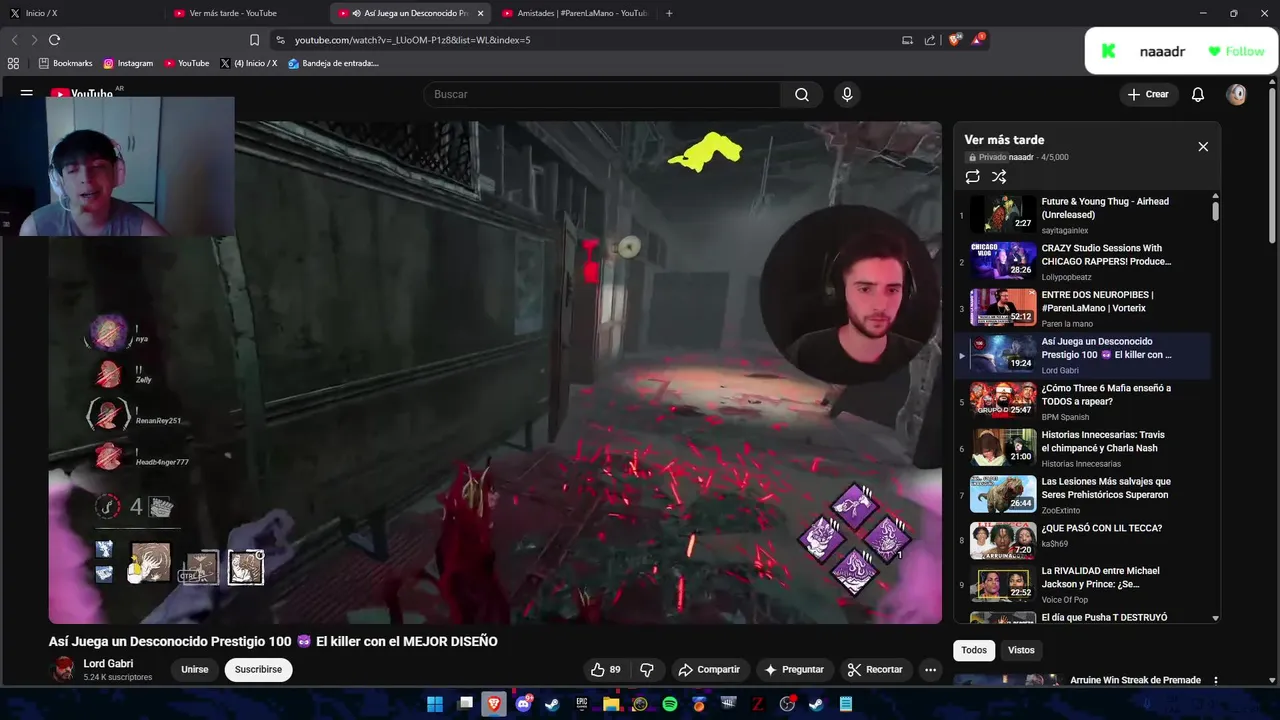The height and width of the screenshot is (720, 1280).
Task: Open File Explorer from the taskbar
Action: [x=611, y=704]
